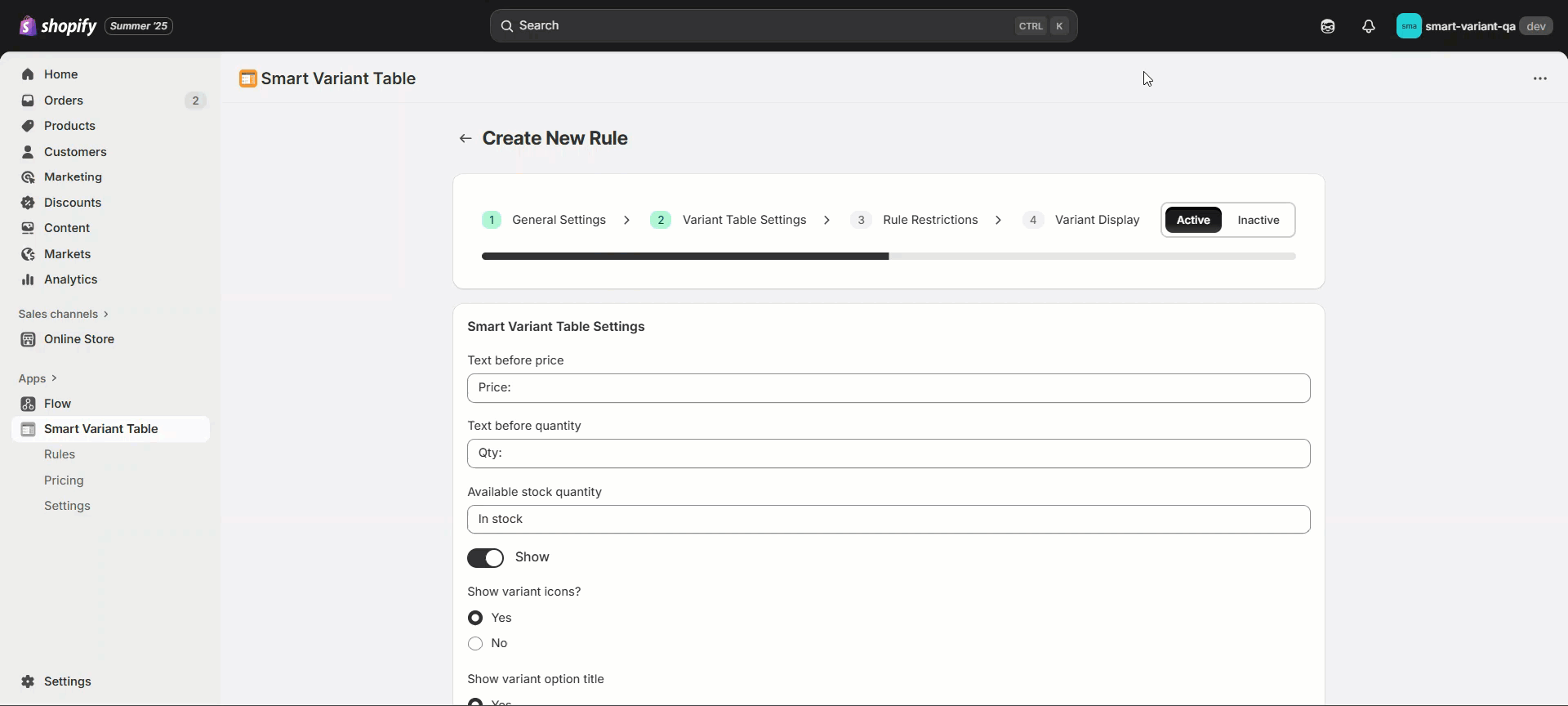
Task: Click the Analytics bar chart icon
Action: 28,279
